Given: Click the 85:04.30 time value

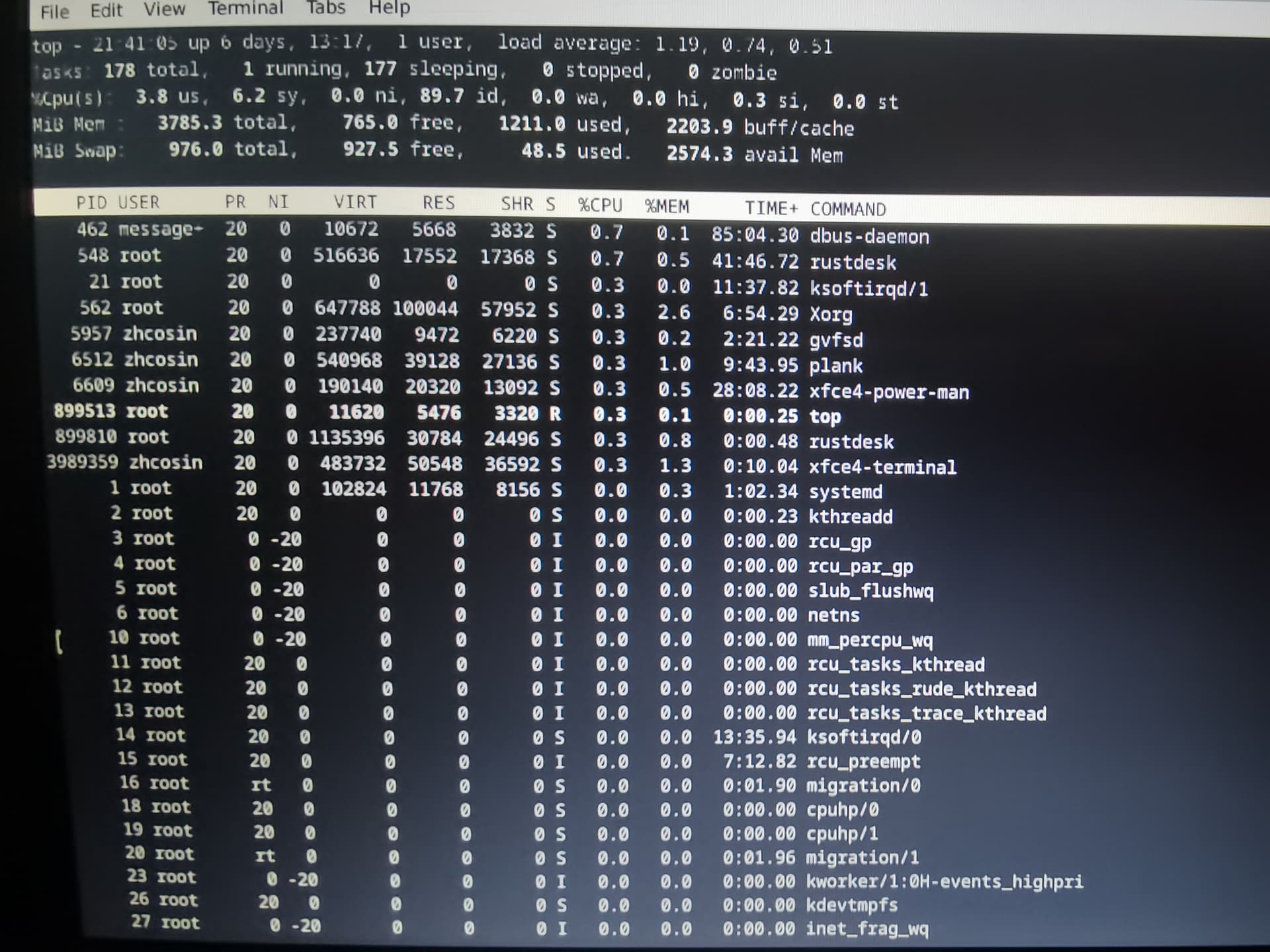Looking at the screenshot, I should click(755, 235).
